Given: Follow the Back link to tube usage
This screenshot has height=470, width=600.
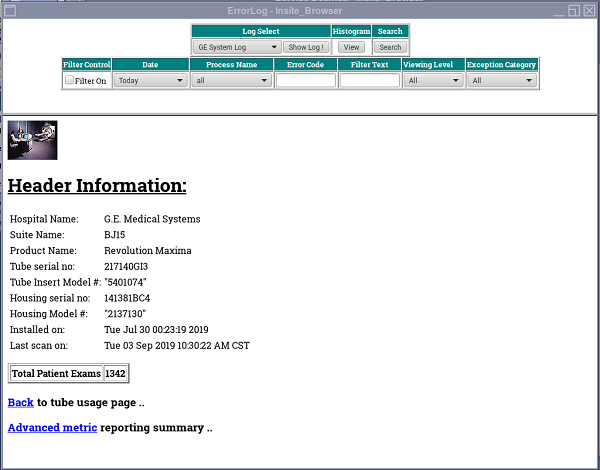Looking at the screenshot, I should tap(20, 402).
